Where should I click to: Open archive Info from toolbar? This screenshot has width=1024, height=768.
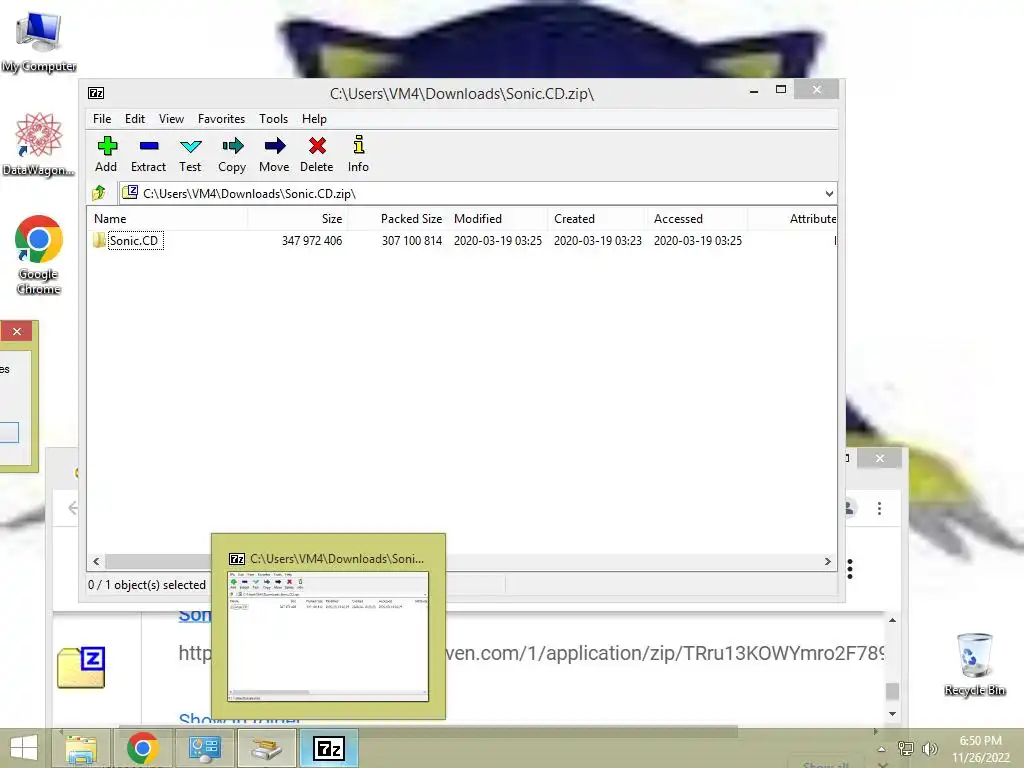358,154
